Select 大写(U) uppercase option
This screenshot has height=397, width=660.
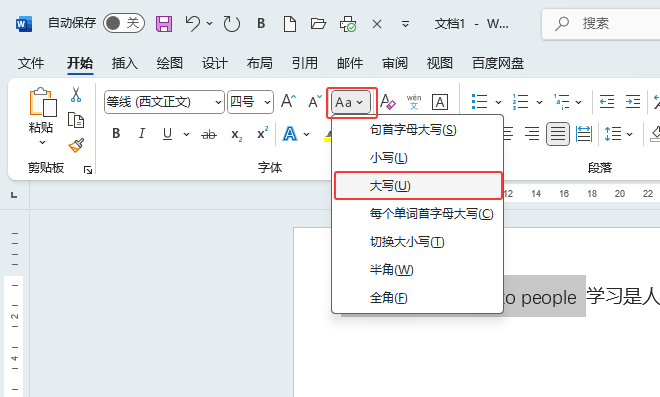coord(418,186)
